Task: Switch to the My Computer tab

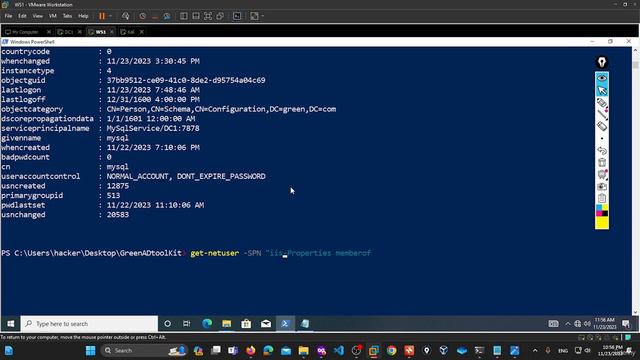Action: tap(25, 32)
